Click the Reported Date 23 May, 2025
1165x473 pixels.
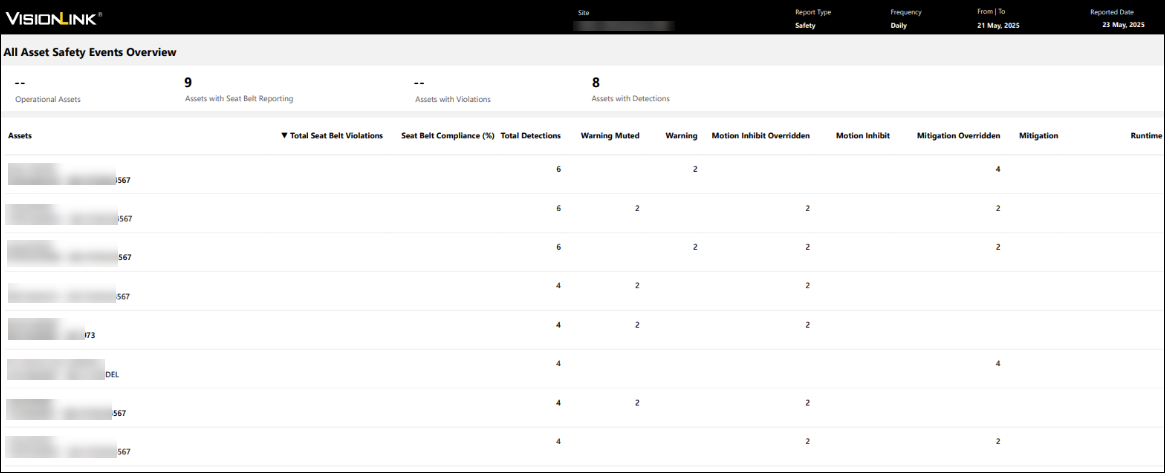(1123, 25)
